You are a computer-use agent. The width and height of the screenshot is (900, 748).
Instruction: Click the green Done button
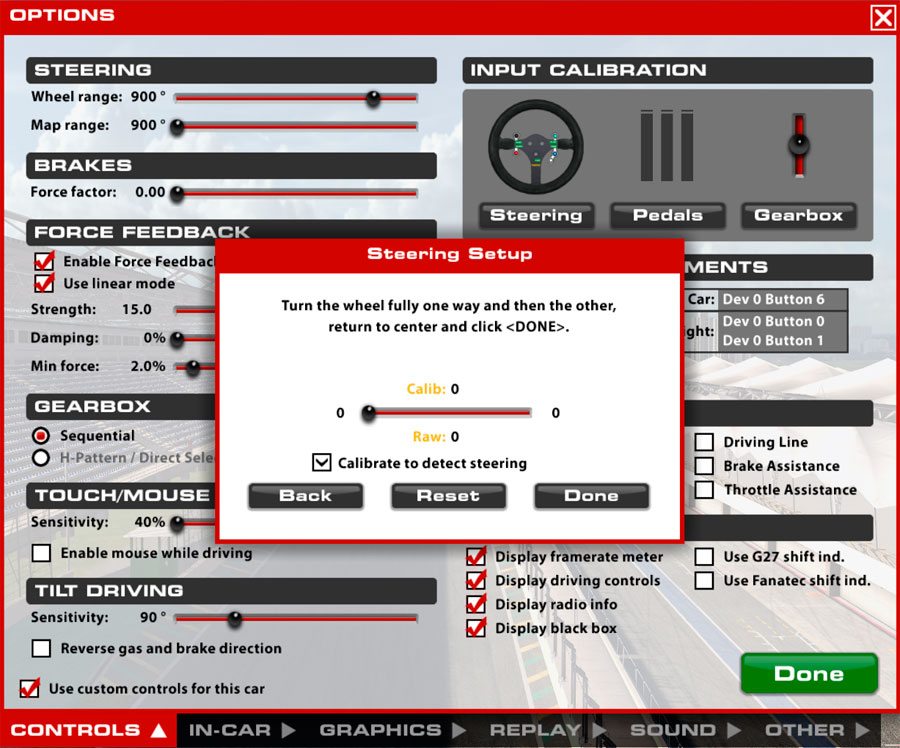(x=808, y=674)
